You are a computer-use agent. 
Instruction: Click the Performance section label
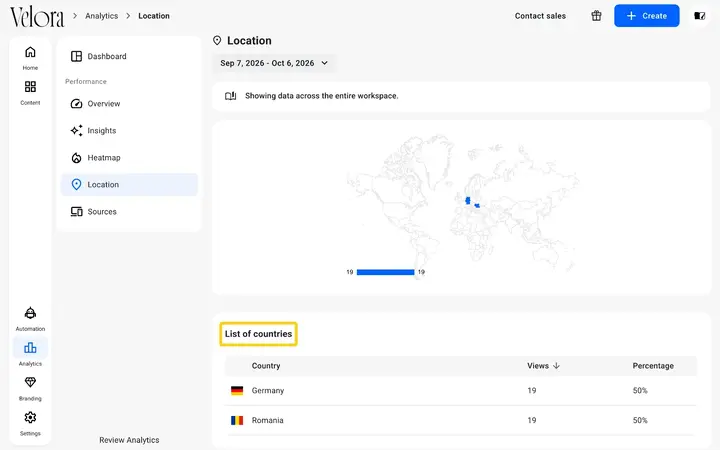coord(86,81)
